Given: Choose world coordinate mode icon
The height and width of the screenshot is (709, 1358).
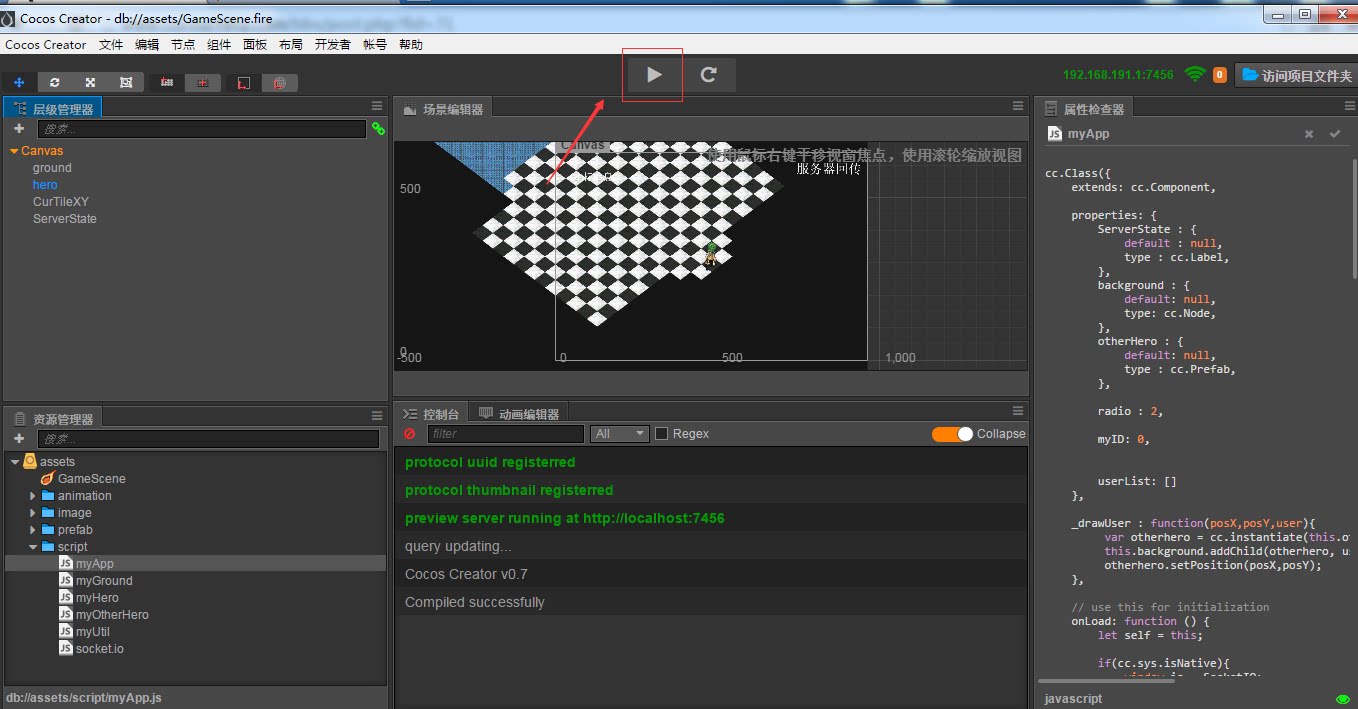Looking at the screenshot, I should point(280,83).
